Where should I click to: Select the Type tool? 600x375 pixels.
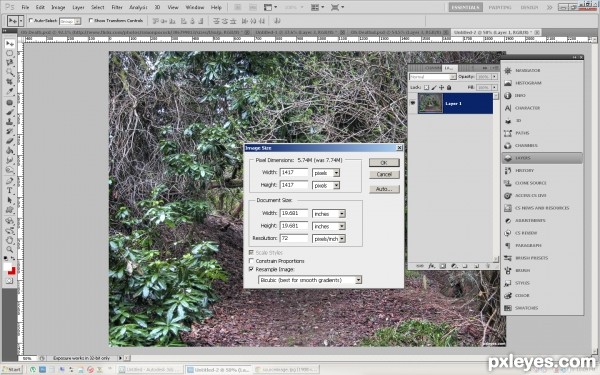(10, 191)
